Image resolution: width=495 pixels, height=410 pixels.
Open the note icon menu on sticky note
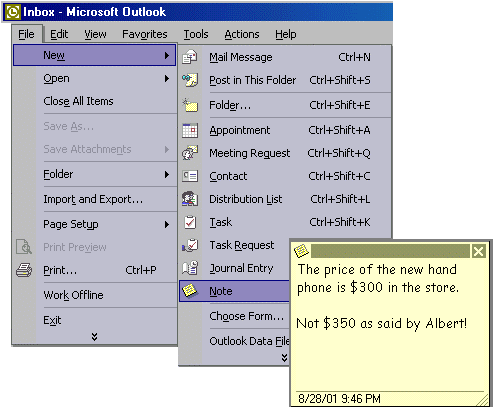click(x=301, y=251)
